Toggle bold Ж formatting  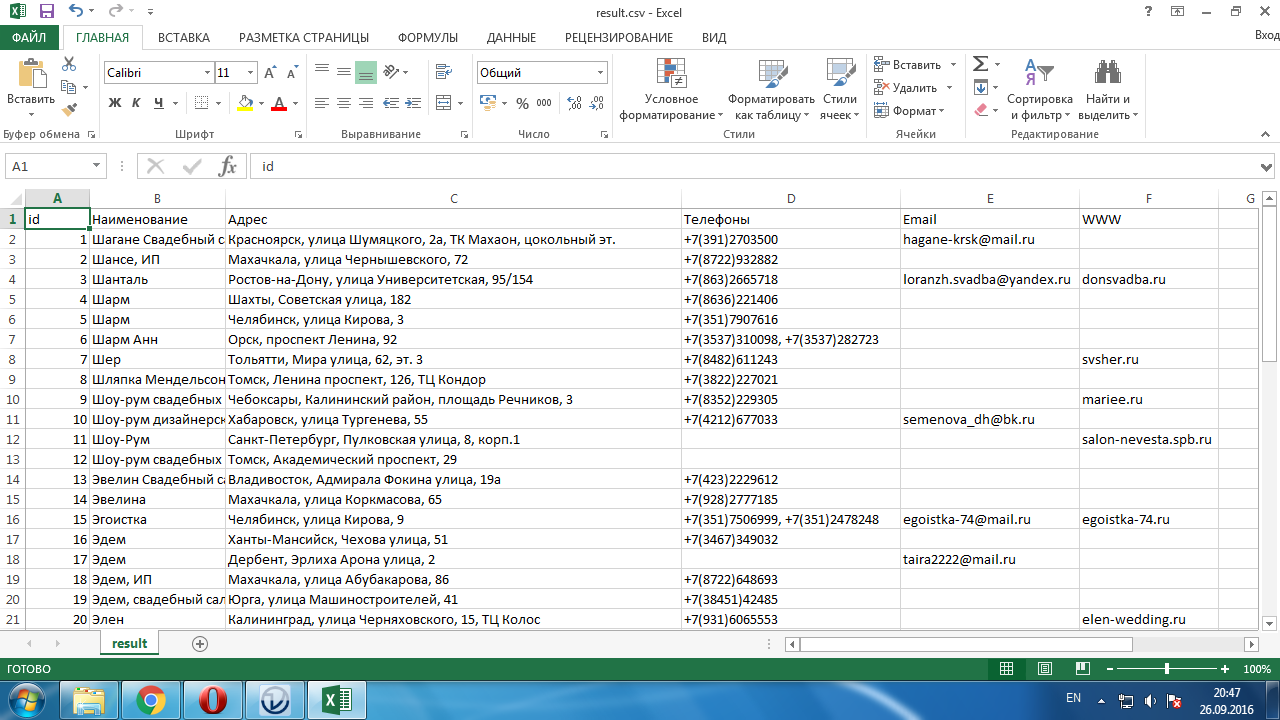click(115, 103)
